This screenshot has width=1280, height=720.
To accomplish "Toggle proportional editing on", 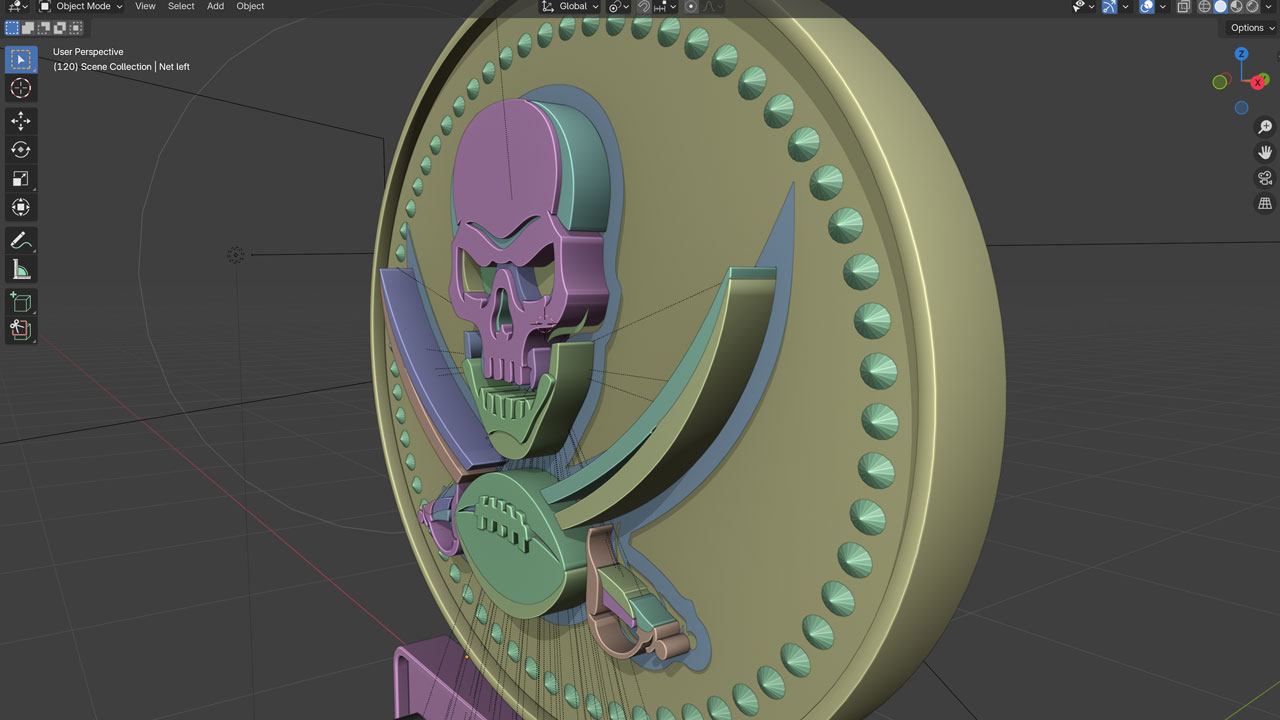I will tap(691, 6).
